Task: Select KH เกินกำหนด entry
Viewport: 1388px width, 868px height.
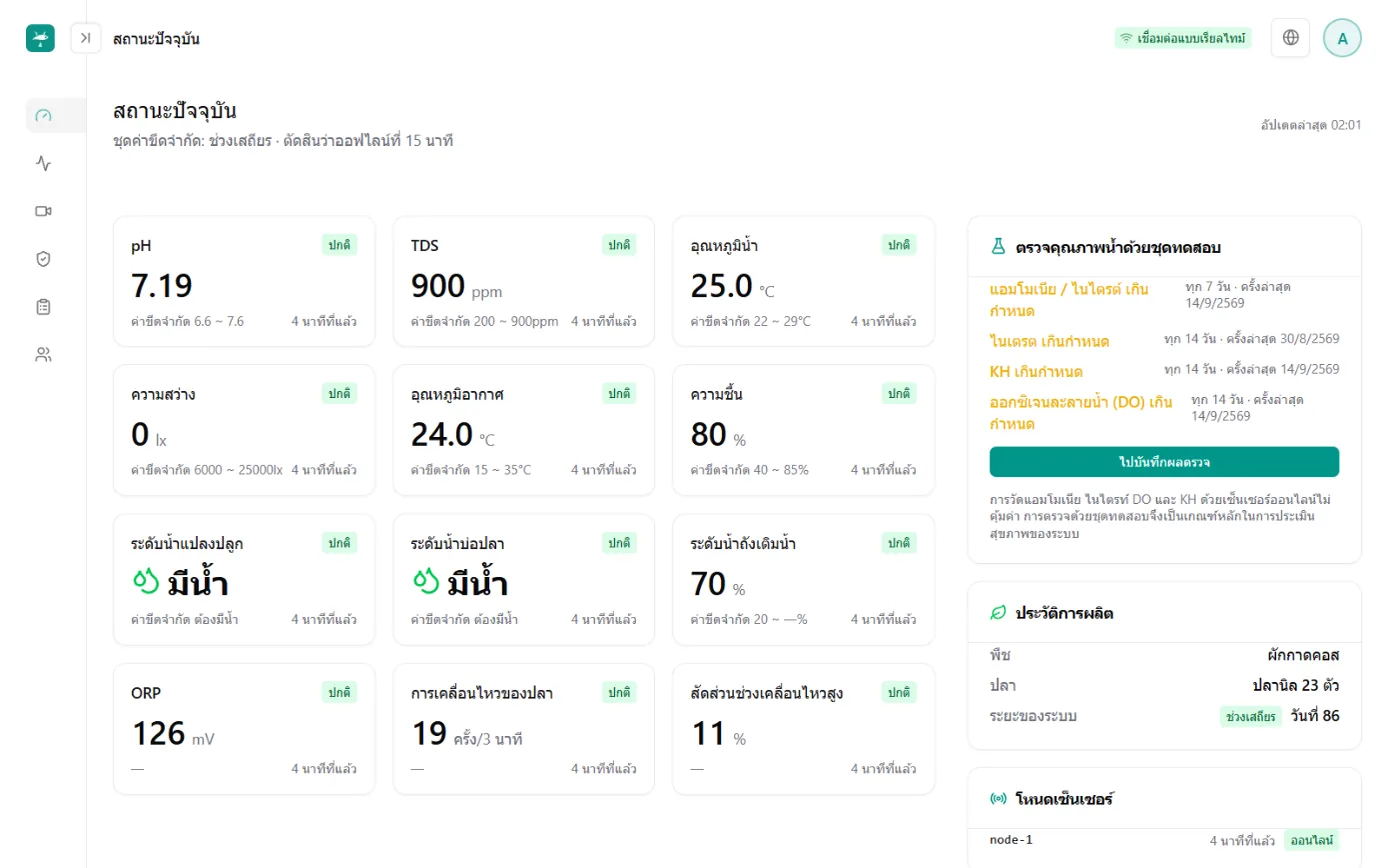Action: [x=1036, y=371]
